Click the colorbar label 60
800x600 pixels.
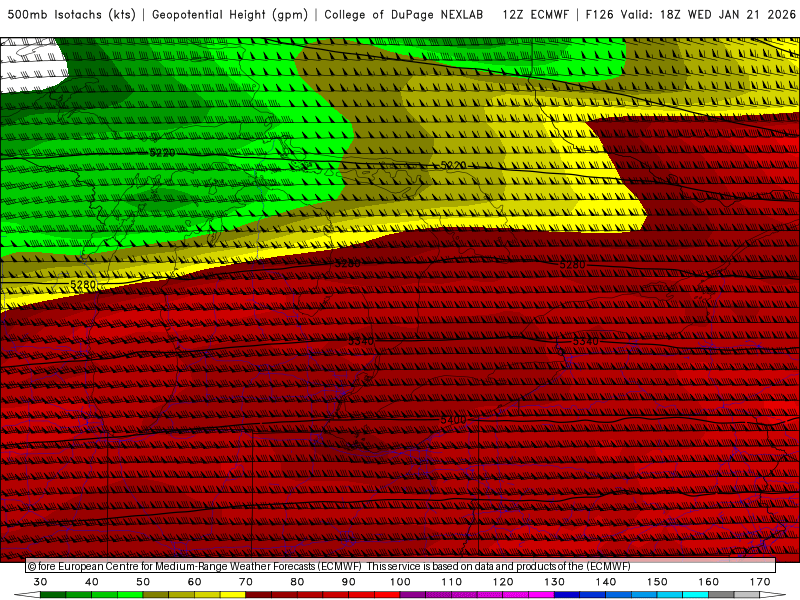point(194,582)
